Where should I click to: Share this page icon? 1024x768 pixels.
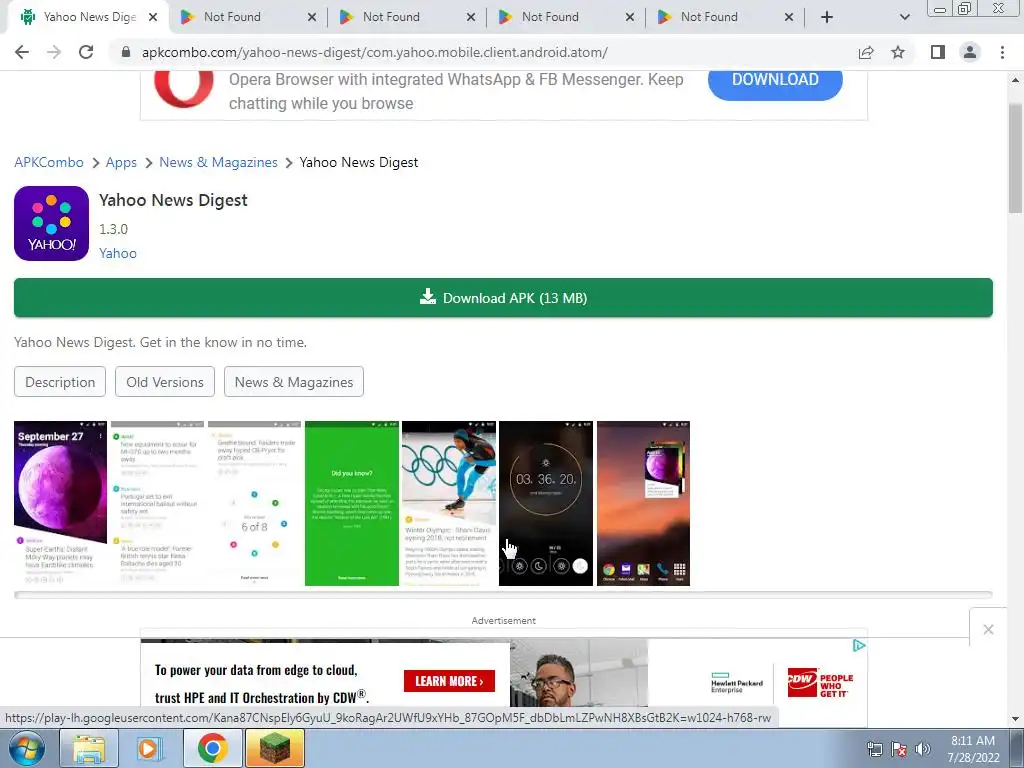click(x=866, y=52)
